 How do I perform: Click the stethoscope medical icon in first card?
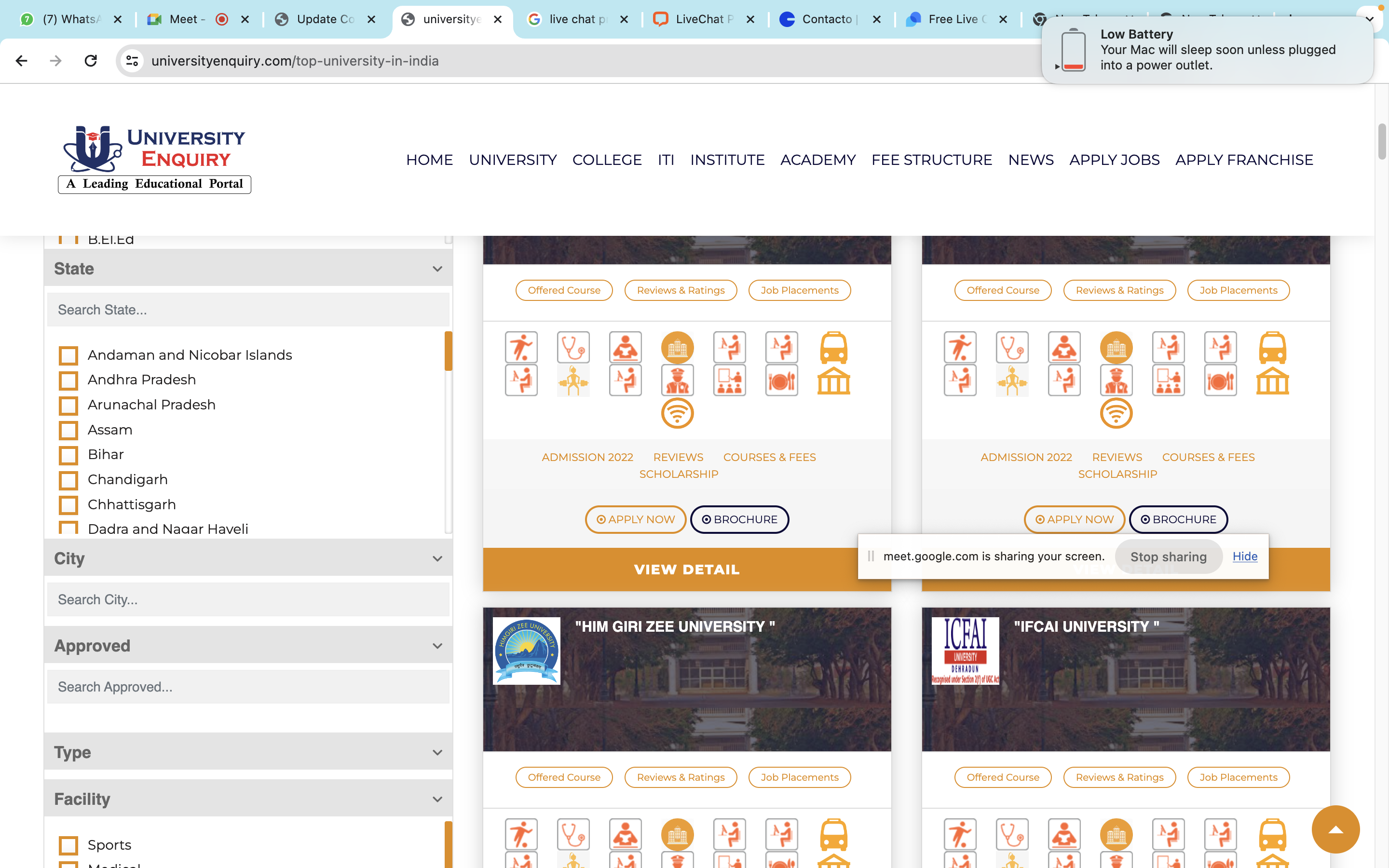click(x=573, y=347)
